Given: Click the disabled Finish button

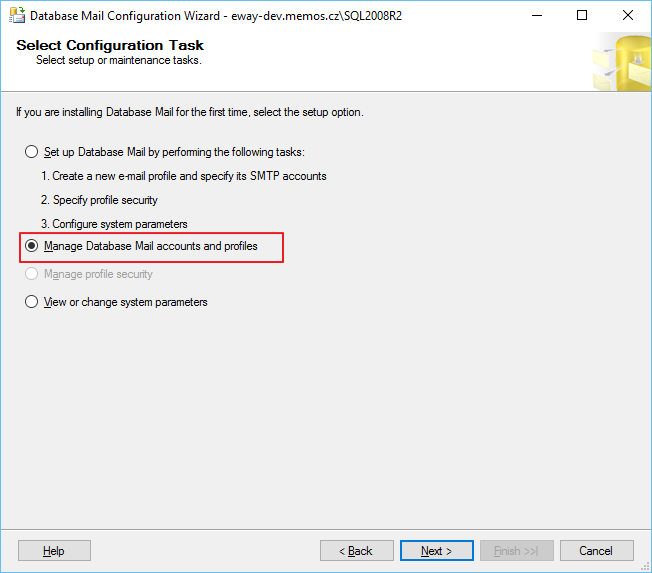Looking at the screenshot, I should pos(516,551).
